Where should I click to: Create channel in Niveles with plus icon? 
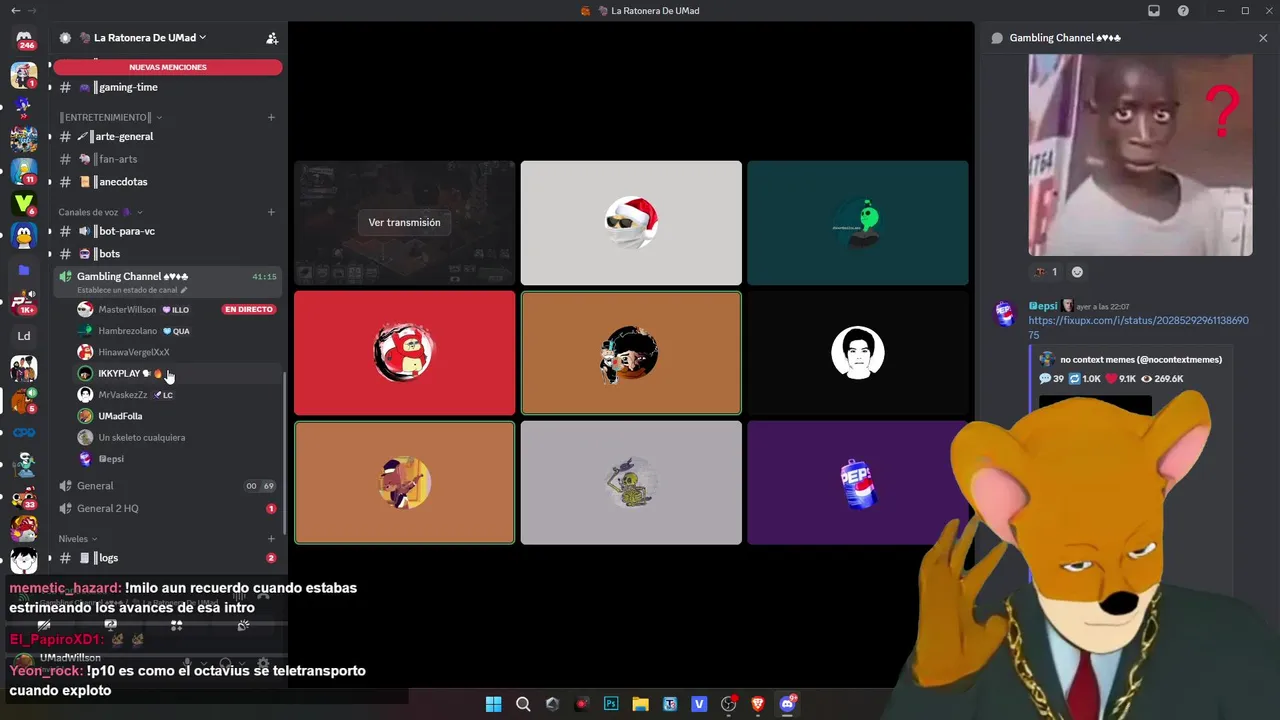271,538
